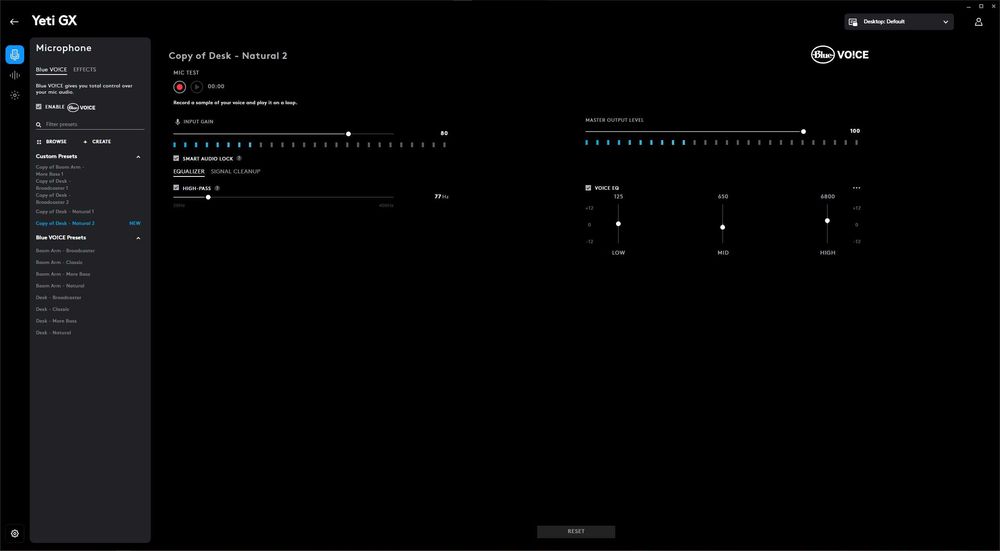Click the MID band EQ slider handle
This screenshot has height=551, width=1000.
[x=723, y=227]
